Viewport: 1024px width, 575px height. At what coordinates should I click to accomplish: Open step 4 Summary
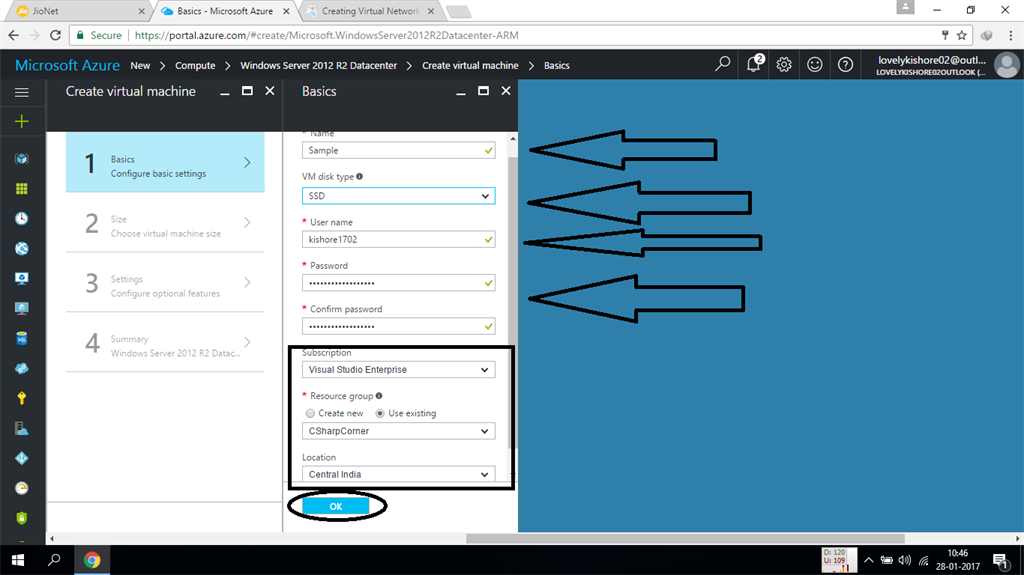point(165,342)
